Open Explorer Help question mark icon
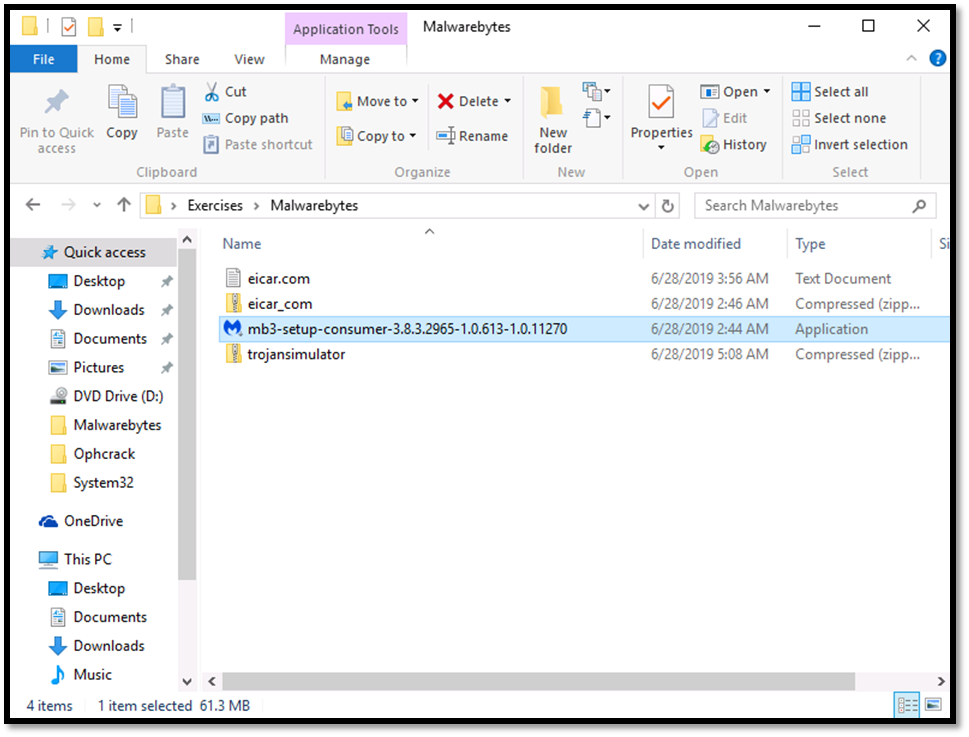Viewport: 969px width, 737px height. (937, 58)
